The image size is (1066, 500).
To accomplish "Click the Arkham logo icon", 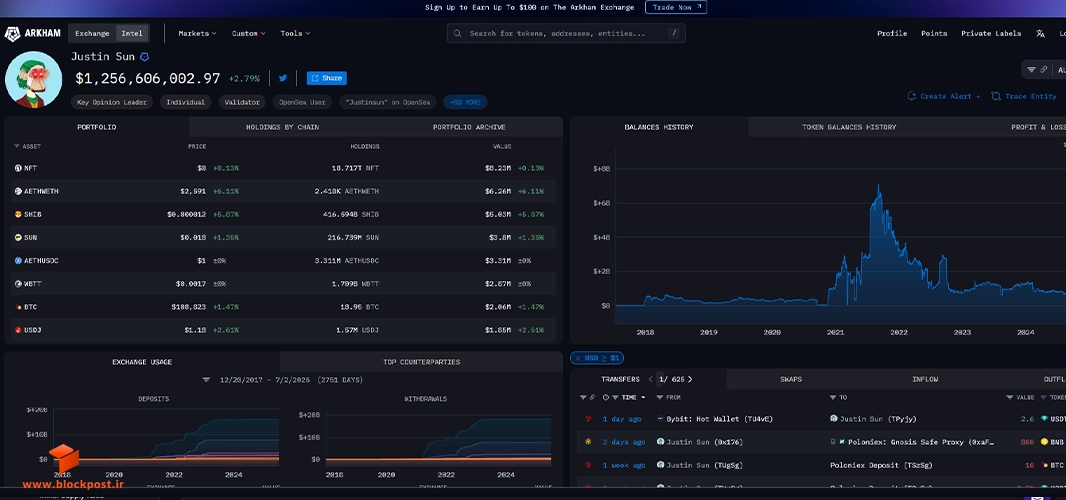I will point(13,34).
